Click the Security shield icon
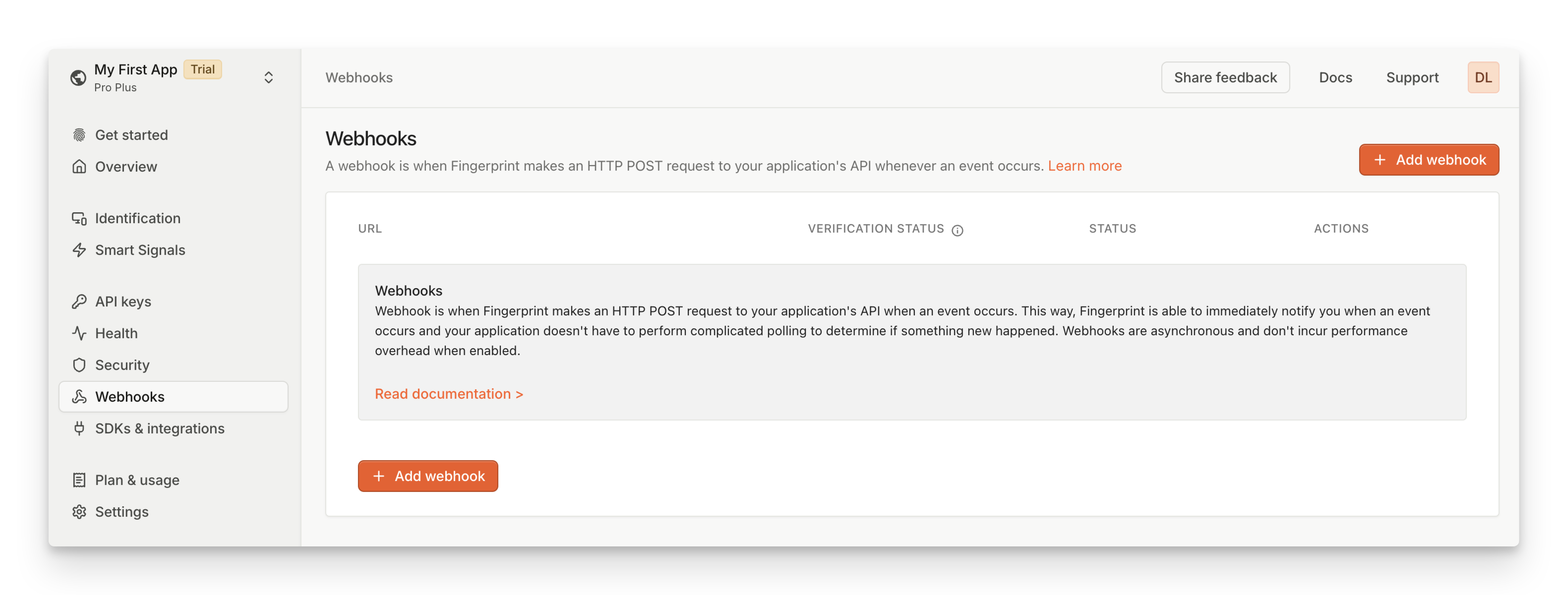 pyautogui.click(x=79, y=364)
